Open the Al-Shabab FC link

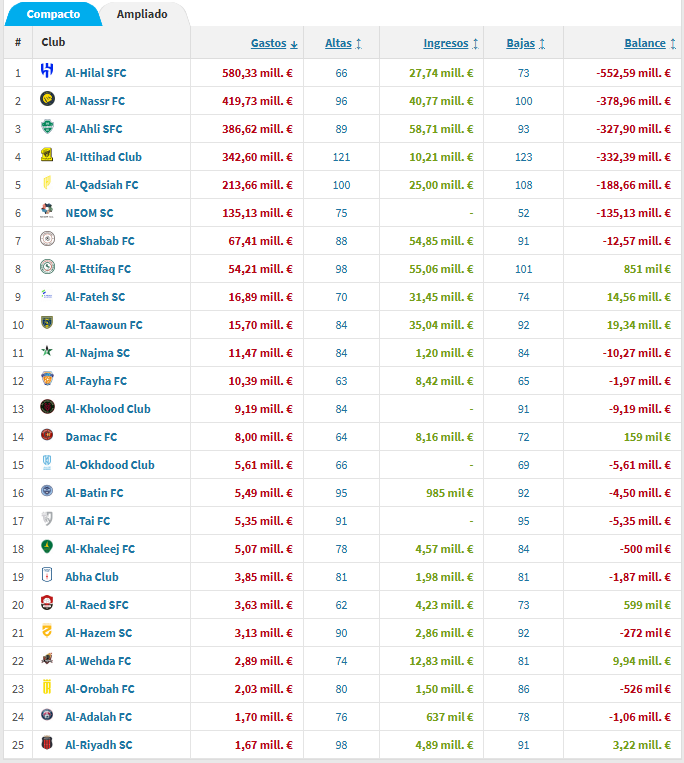pos(100,241)
